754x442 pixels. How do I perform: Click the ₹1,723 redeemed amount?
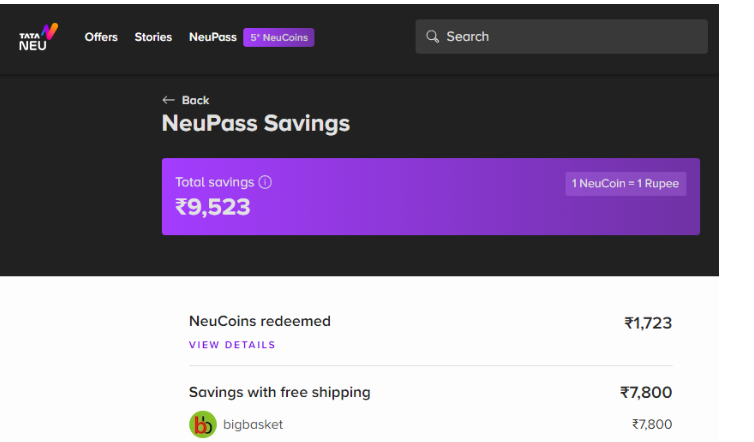pos(648,323)
